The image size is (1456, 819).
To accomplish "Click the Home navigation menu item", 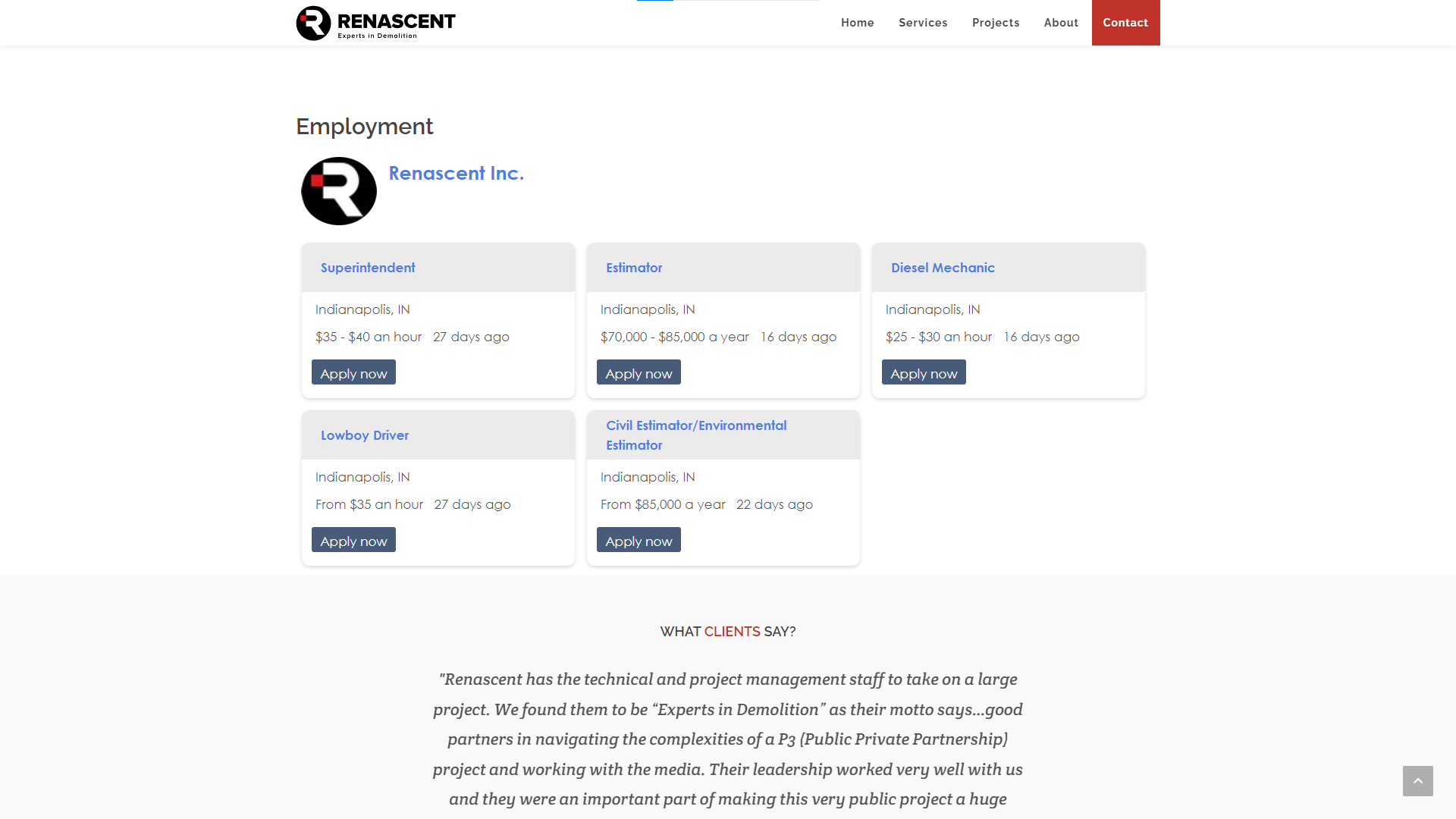I will [x=857, y=22].
